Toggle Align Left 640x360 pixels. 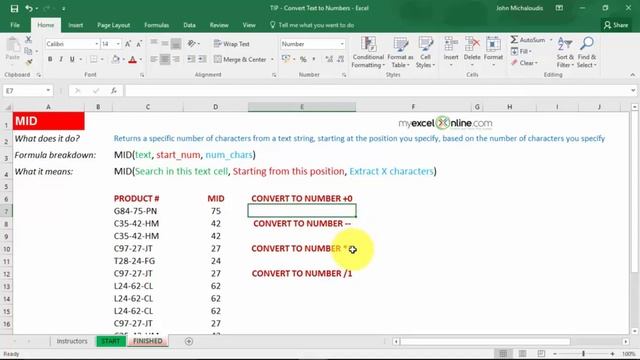click(154, 60)
